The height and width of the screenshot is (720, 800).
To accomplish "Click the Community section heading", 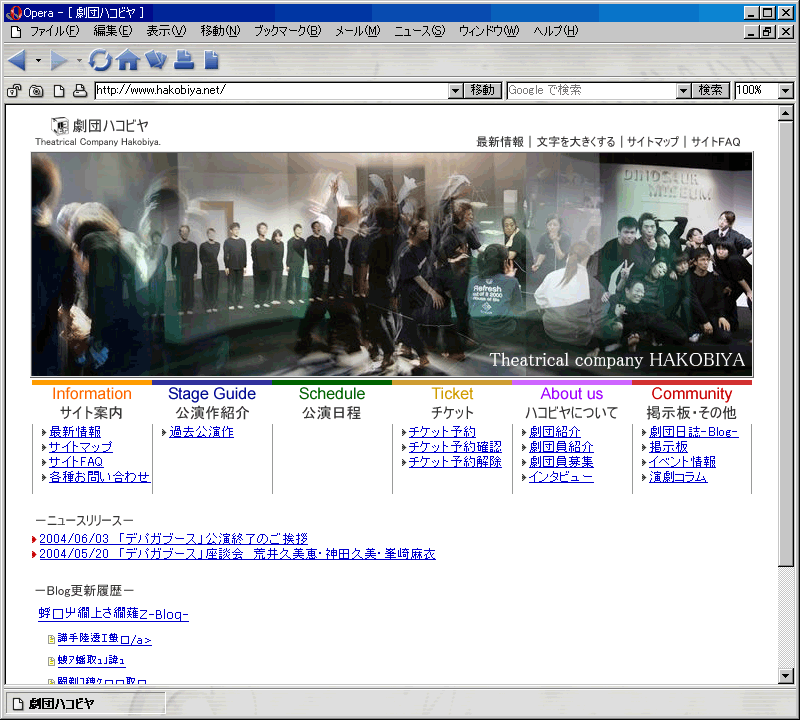I will click(691, 393).
